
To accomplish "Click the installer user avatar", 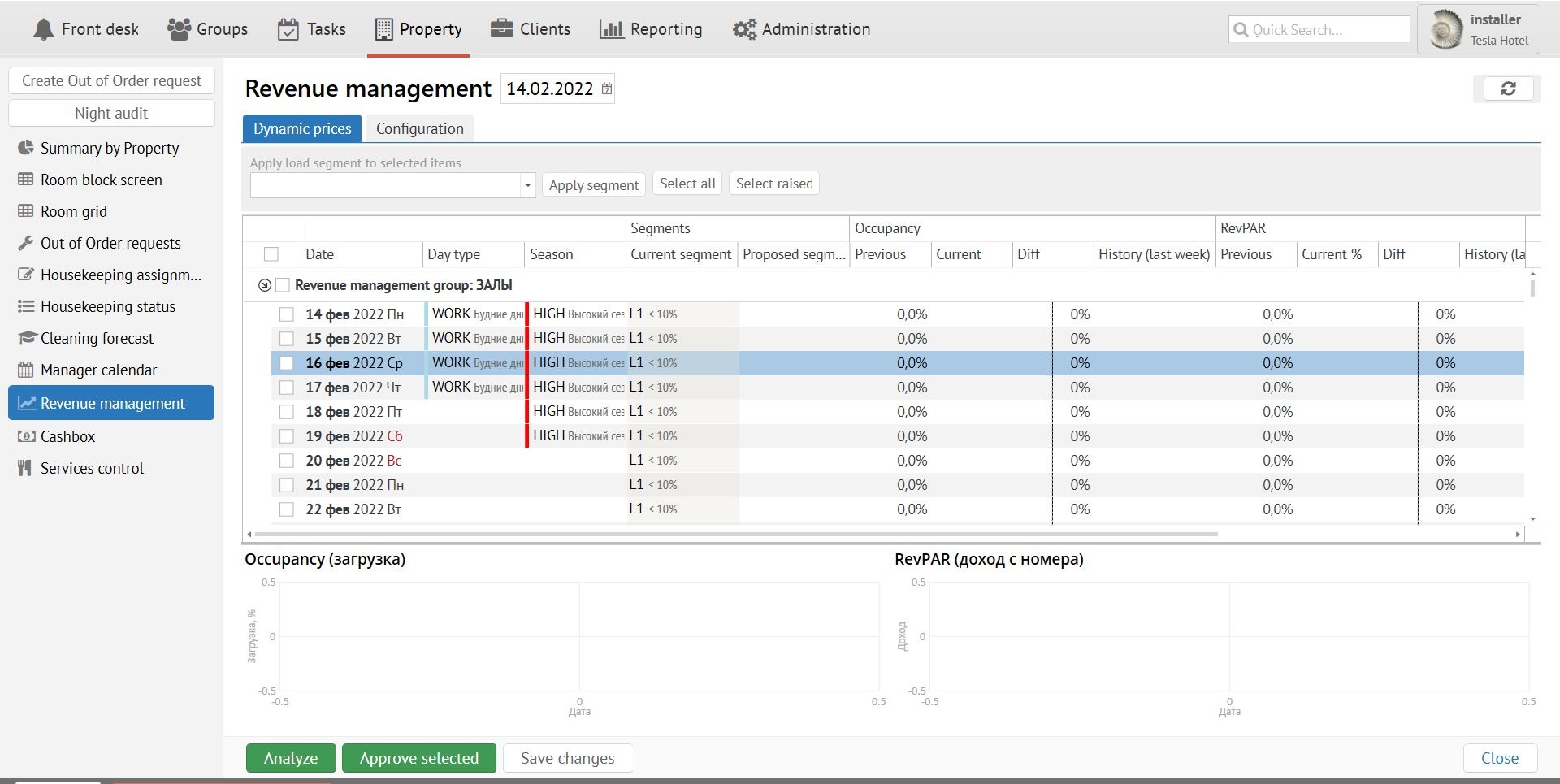I will tap(1446, 30).
